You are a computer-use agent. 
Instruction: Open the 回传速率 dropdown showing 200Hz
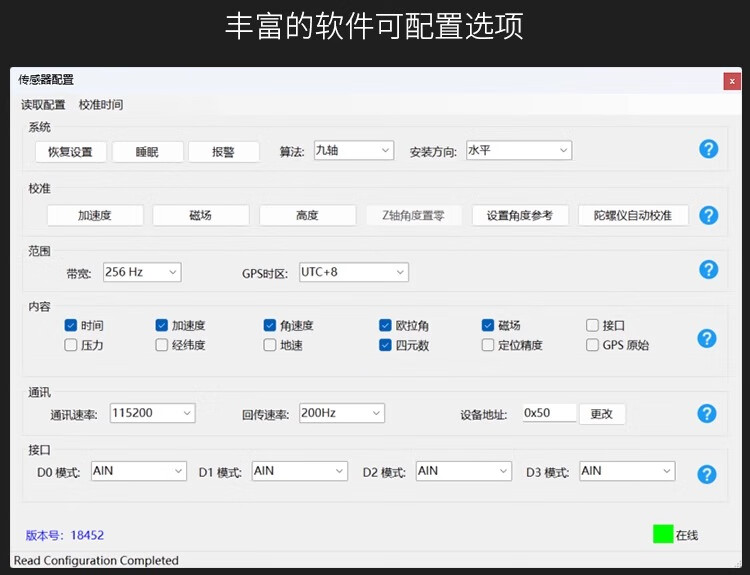341,412
